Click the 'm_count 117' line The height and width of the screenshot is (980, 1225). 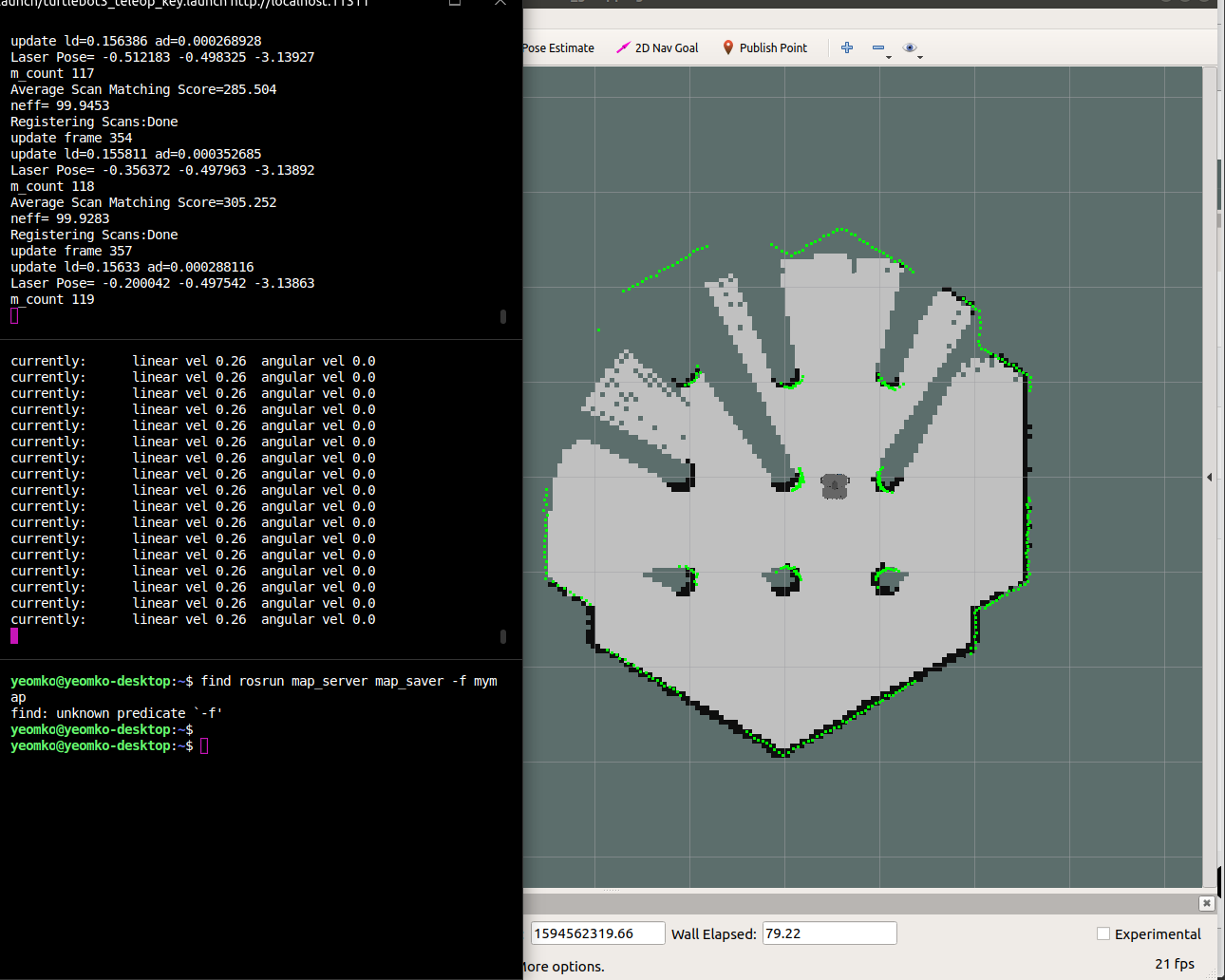pos(52,73)
